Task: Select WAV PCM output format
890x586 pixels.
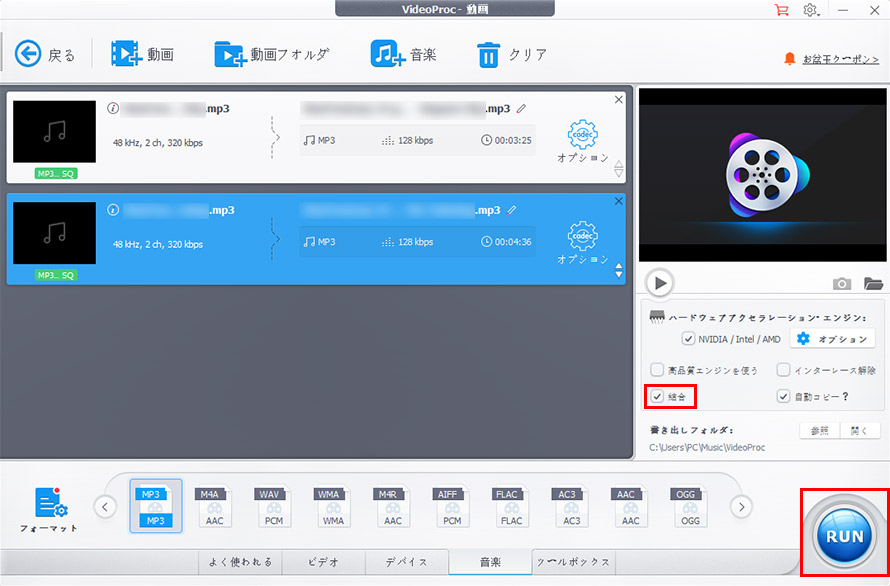Action: coord(274,506)
